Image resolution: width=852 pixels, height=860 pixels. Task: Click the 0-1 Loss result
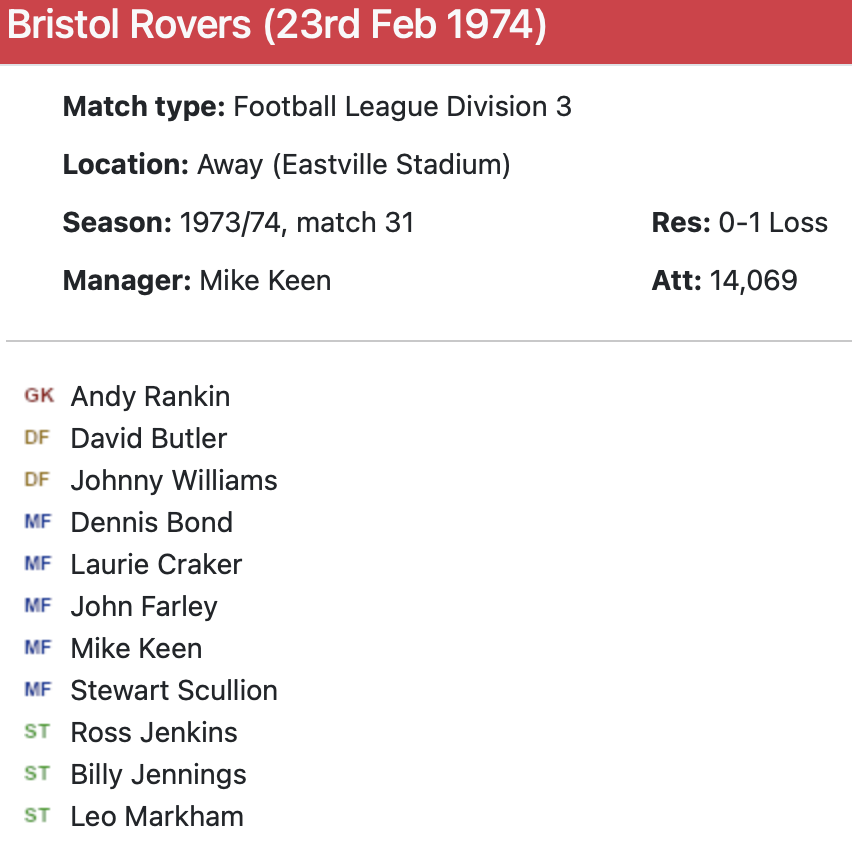[x=772, y=222]
